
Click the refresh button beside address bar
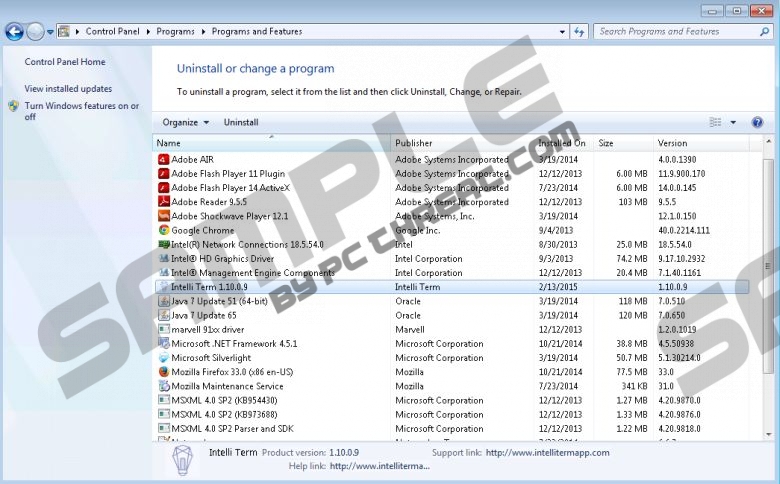[579, 32]
